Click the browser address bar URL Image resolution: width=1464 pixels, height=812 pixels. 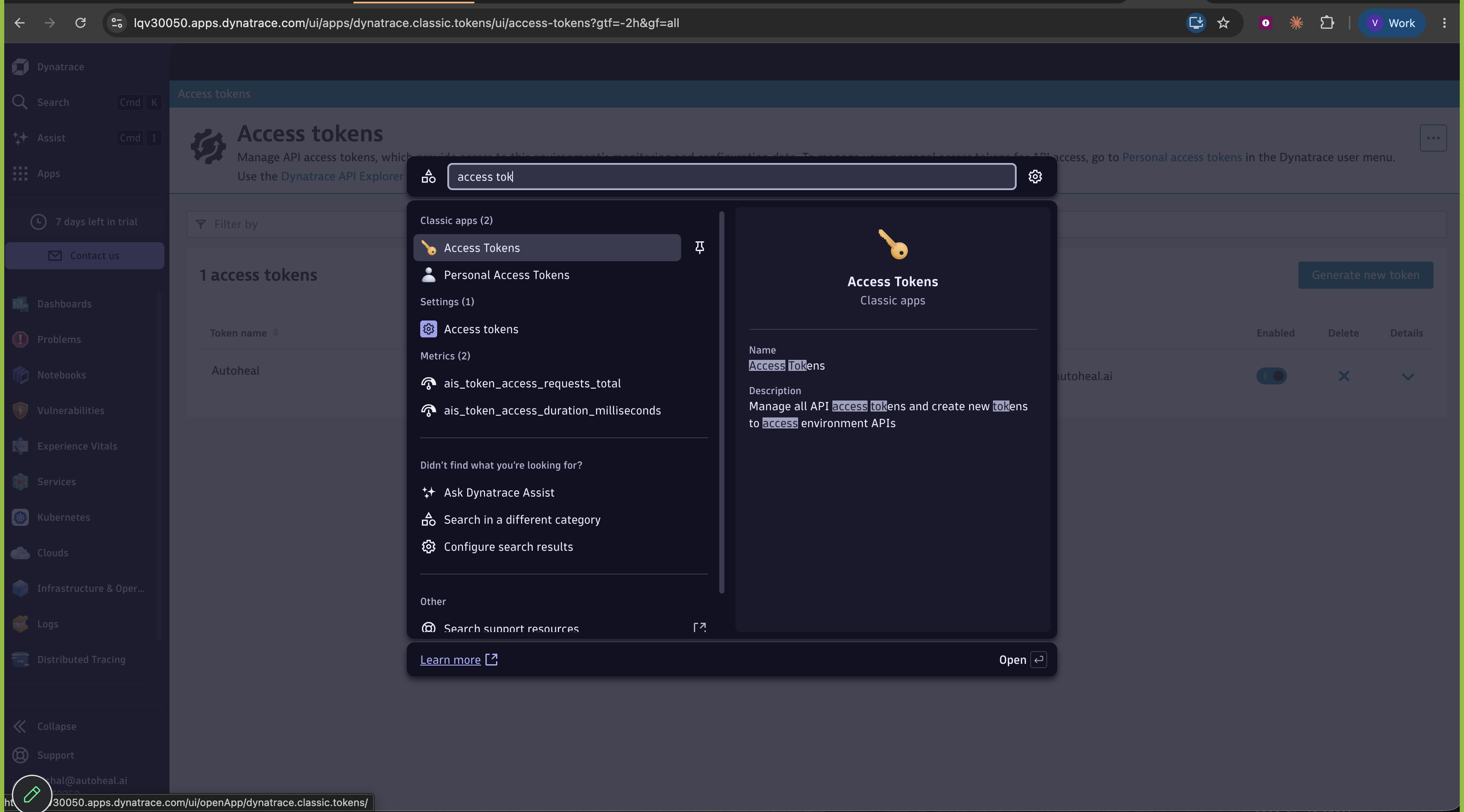406,23
